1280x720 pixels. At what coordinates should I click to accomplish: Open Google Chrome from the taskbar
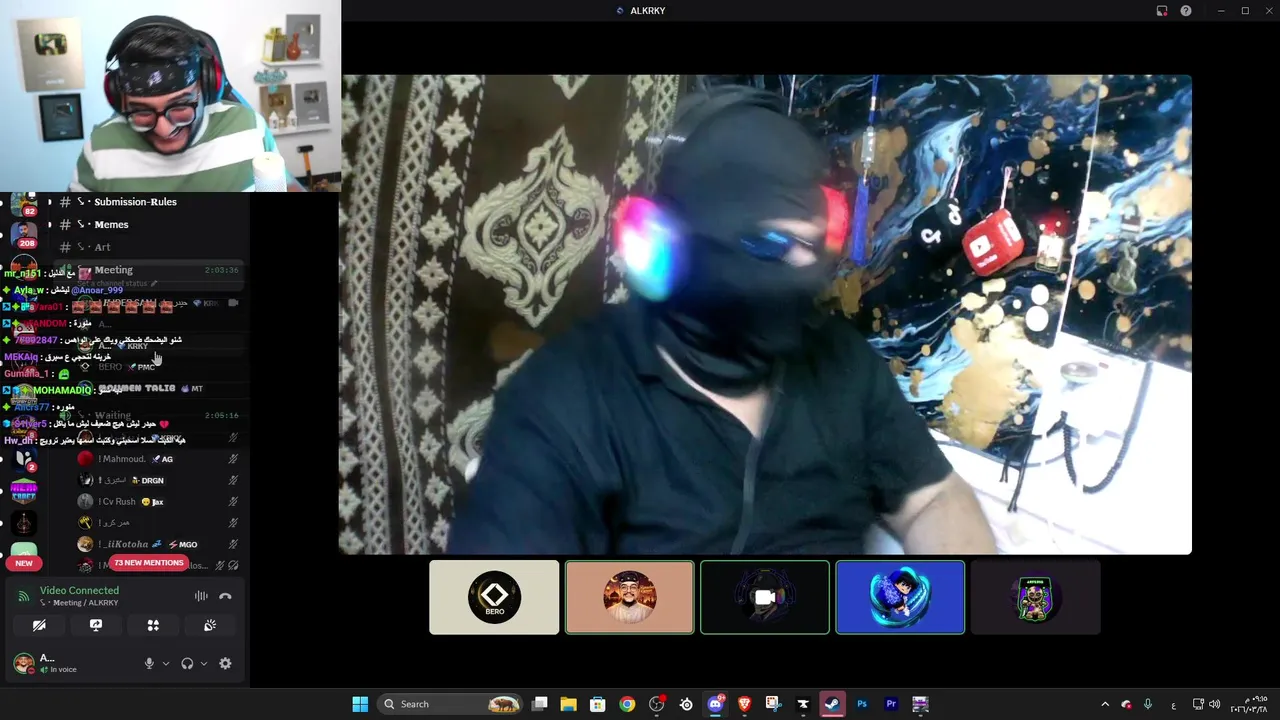tap(627, 704)
